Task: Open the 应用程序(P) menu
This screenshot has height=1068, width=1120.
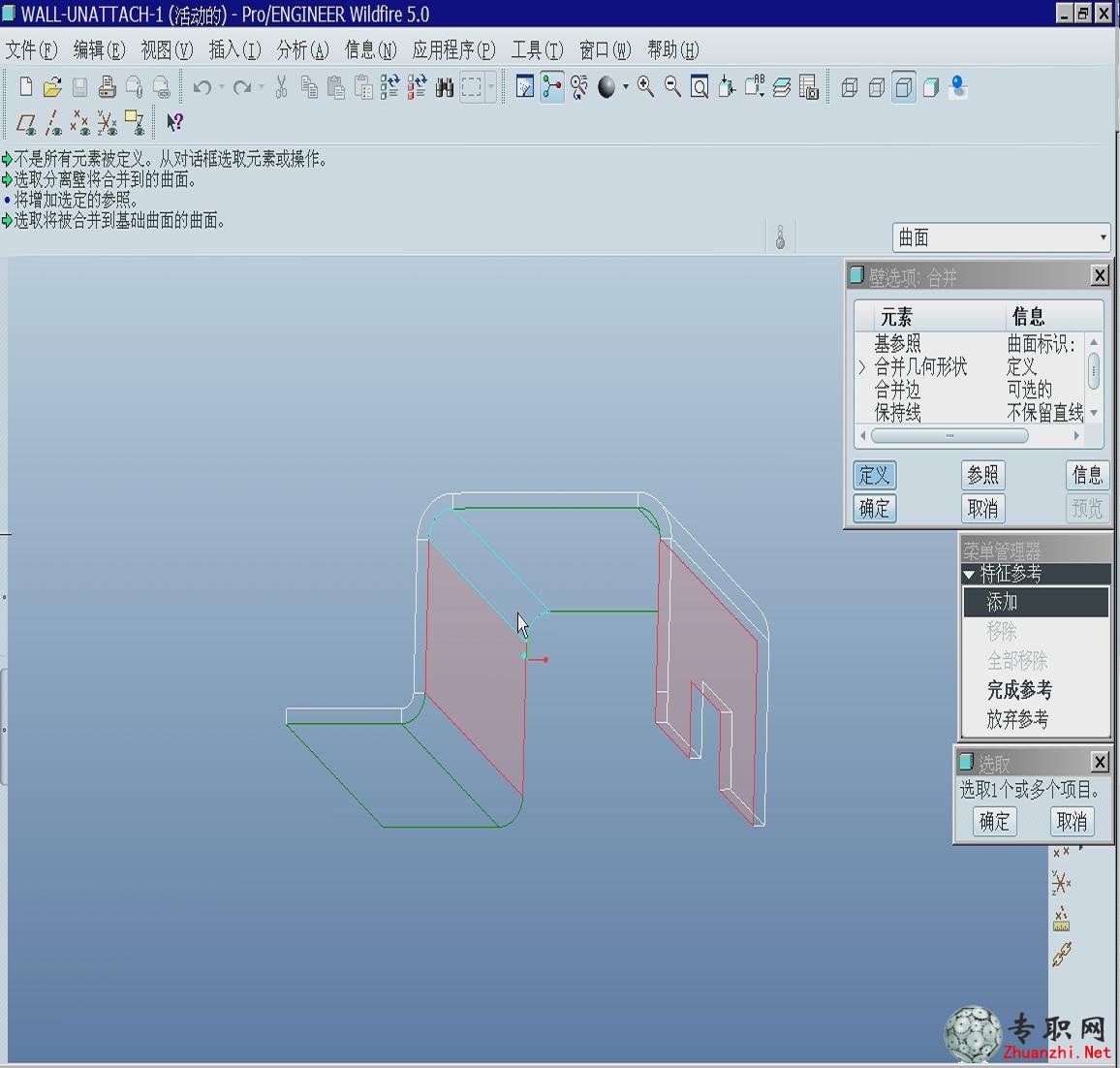Action: click(x=453, y=50)
